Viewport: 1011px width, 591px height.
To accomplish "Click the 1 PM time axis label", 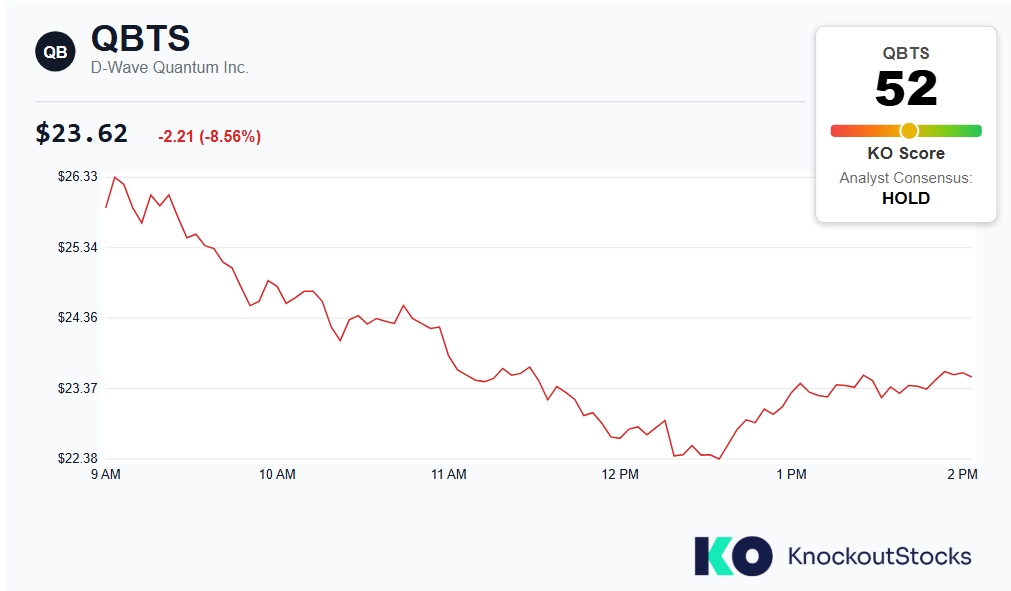I will coord(791,474).
